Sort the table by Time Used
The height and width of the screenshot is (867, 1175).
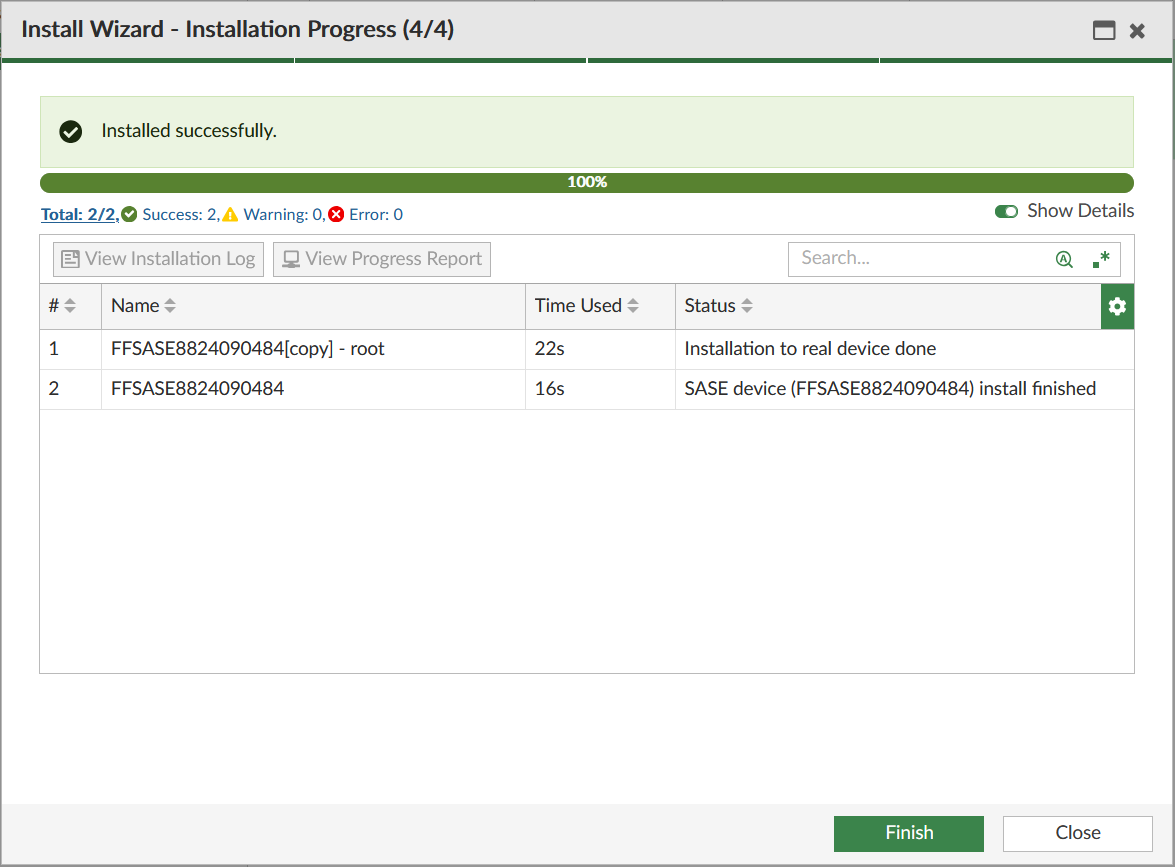coord(633,305)
